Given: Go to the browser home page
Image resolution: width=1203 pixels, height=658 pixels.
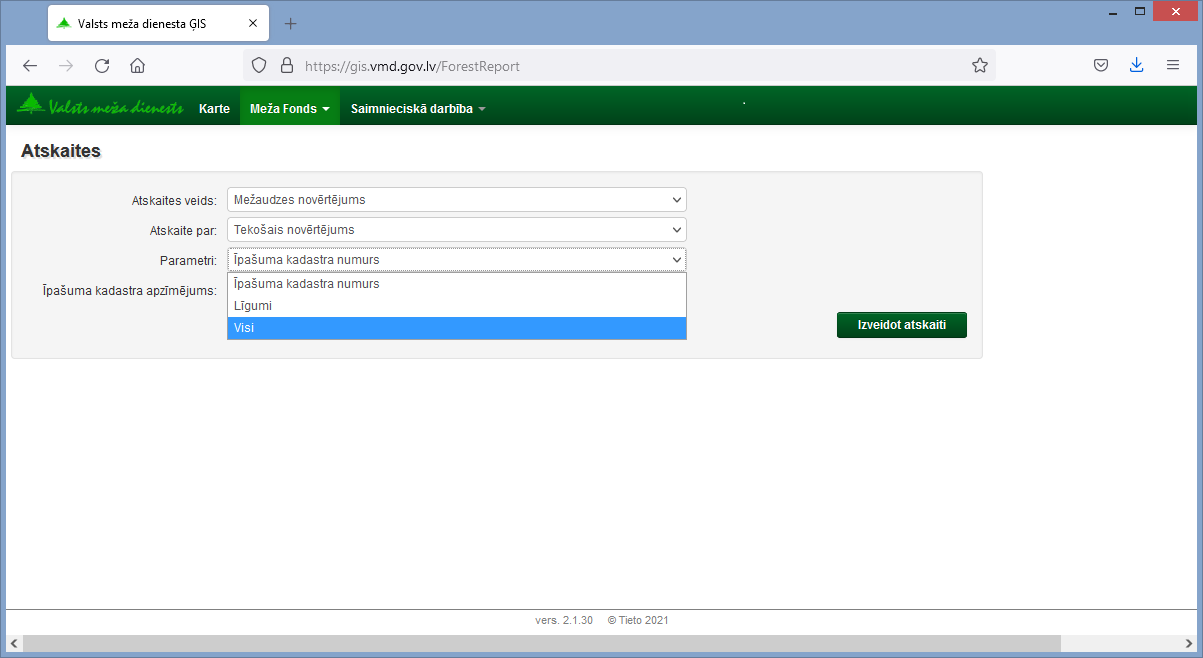Looking at the screenshot, I should click(137, 65).
